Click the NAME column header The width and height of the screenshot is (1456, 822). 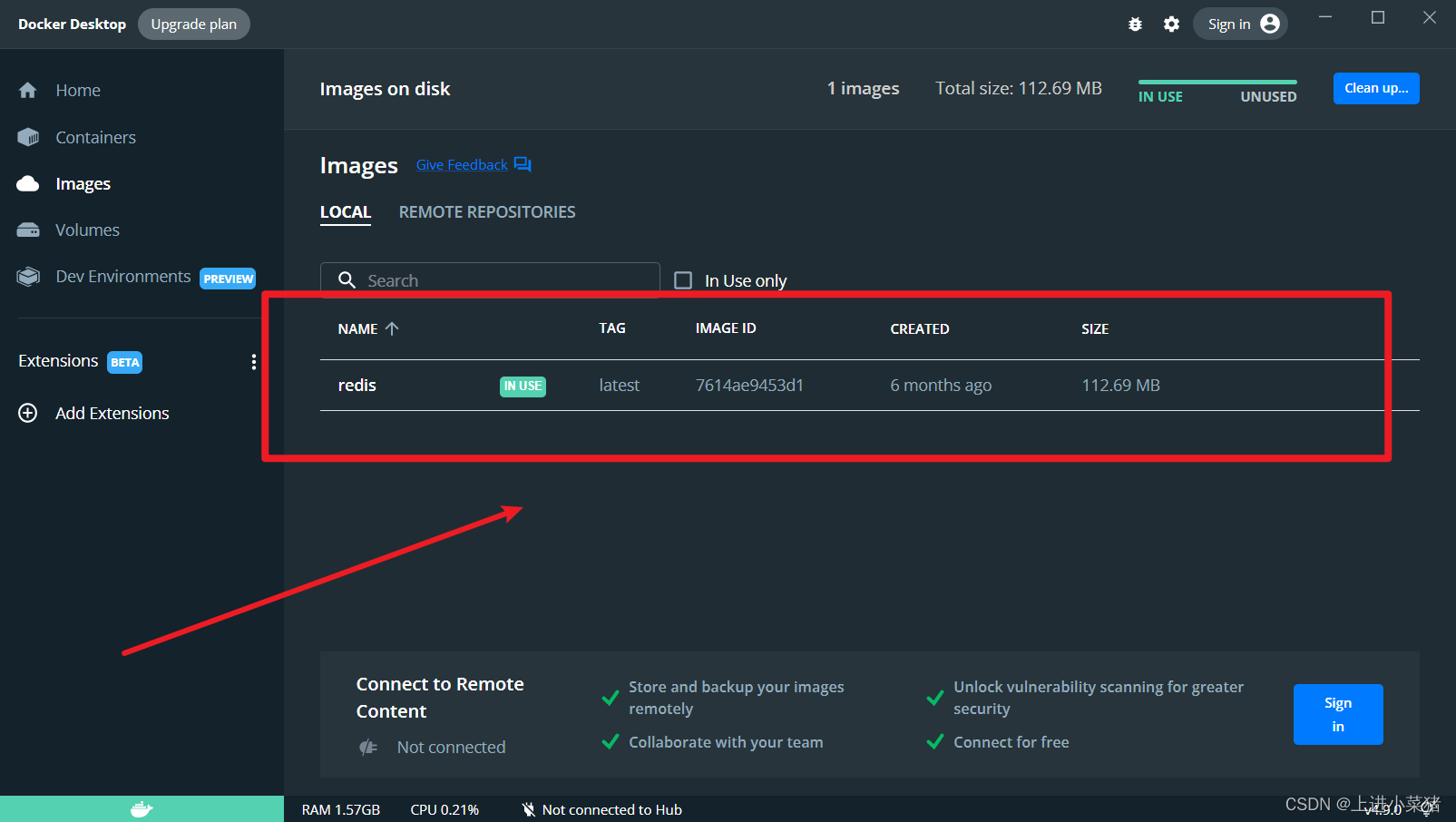[x=357, y=328]
